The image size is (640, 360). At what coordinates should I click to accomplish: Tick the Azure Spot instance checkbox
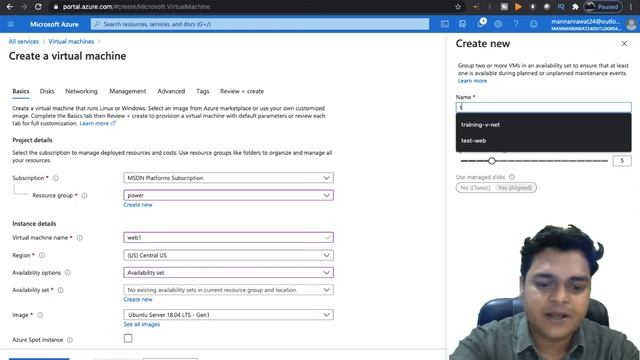click(128, 338)
